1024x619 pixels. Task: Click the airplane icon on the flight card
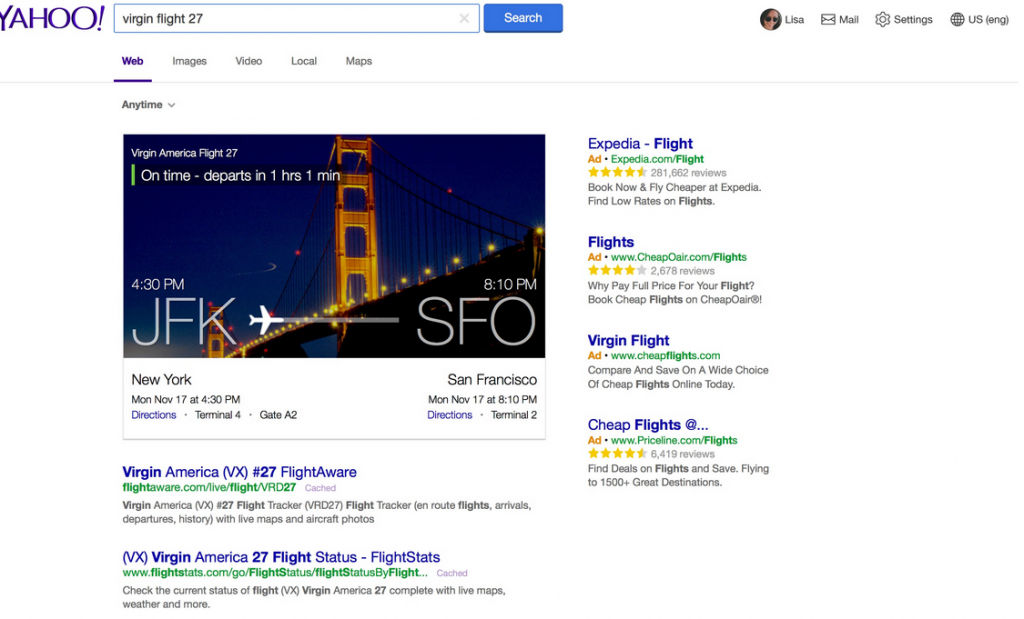click(265, 320)
